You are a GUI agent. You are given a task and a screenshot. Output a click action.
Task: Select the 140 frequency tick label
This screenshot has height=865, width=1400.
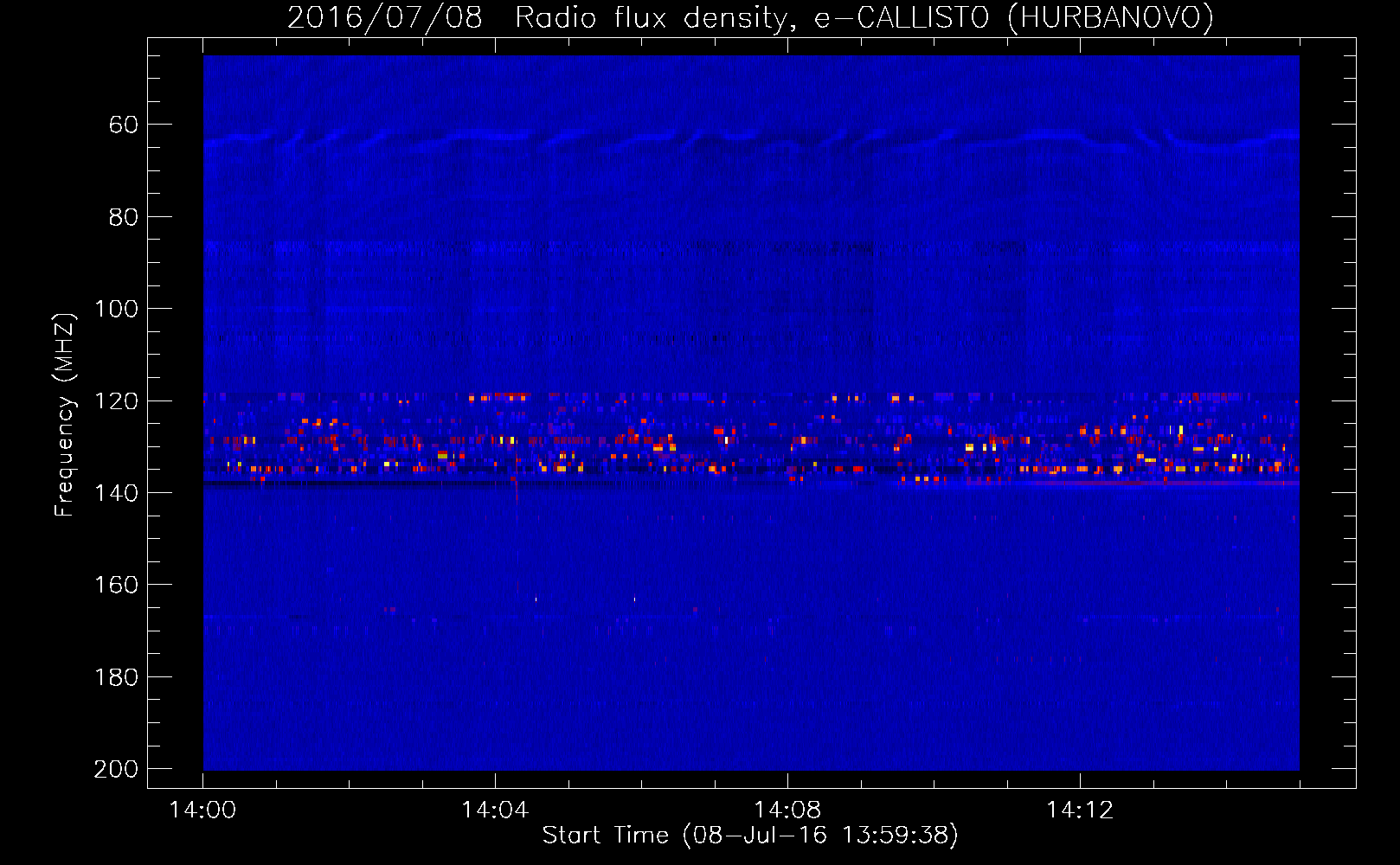(x=116, y=493)
